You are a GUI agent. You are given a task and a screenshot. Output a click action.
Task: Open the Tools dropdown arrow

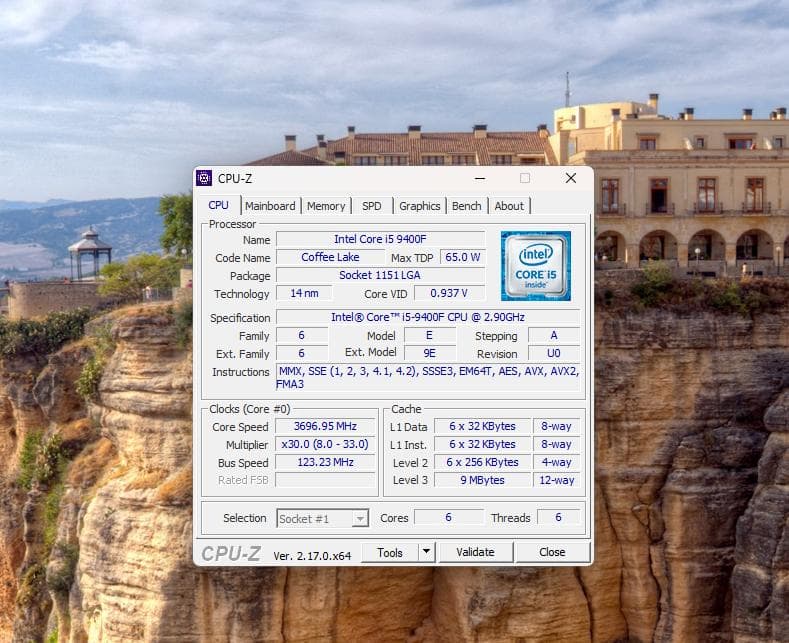pos(426,552)
